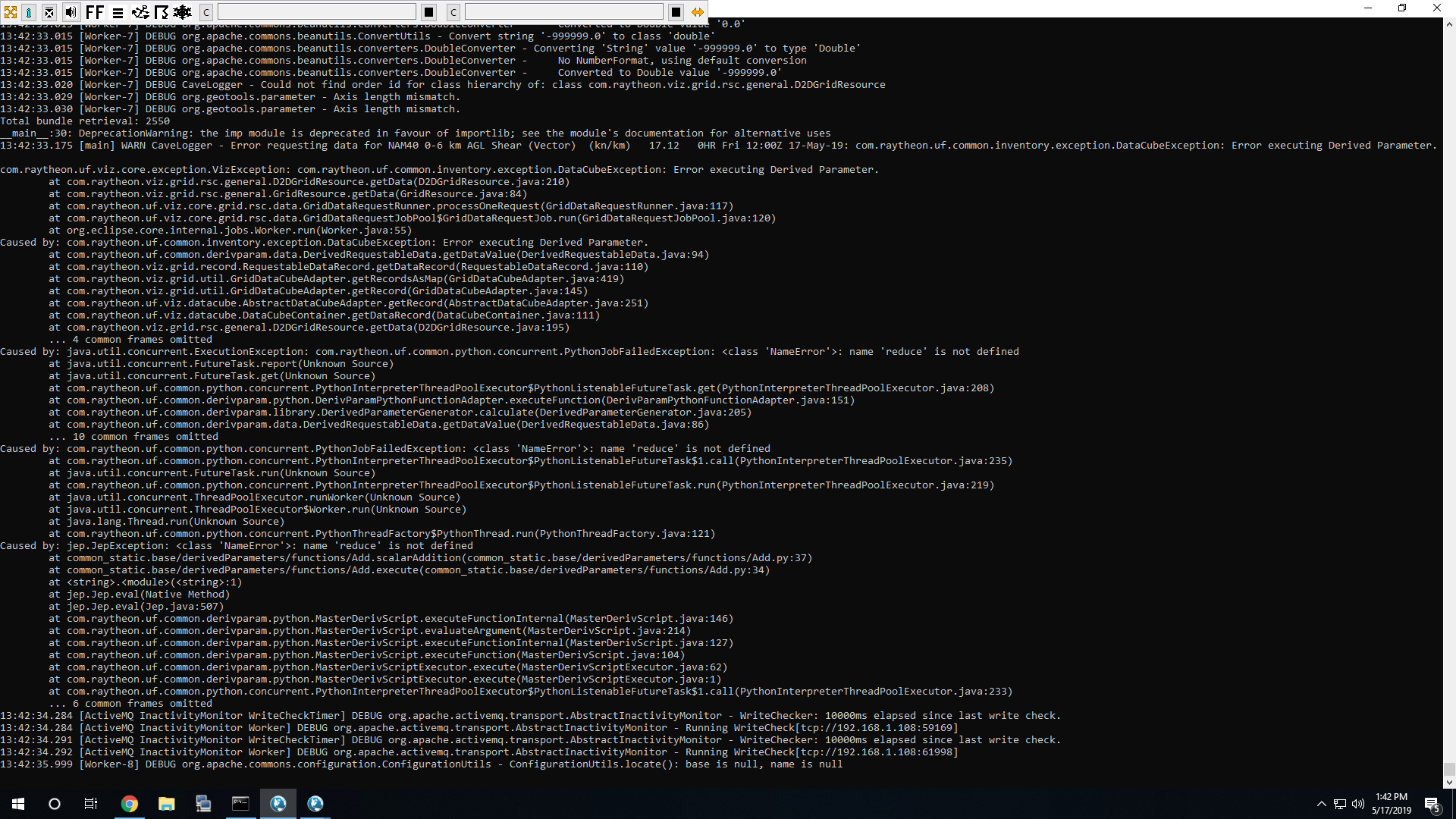This screenshot has width=1456, height=819.
Task: Click the first empty text field
Action: point(316,12)
